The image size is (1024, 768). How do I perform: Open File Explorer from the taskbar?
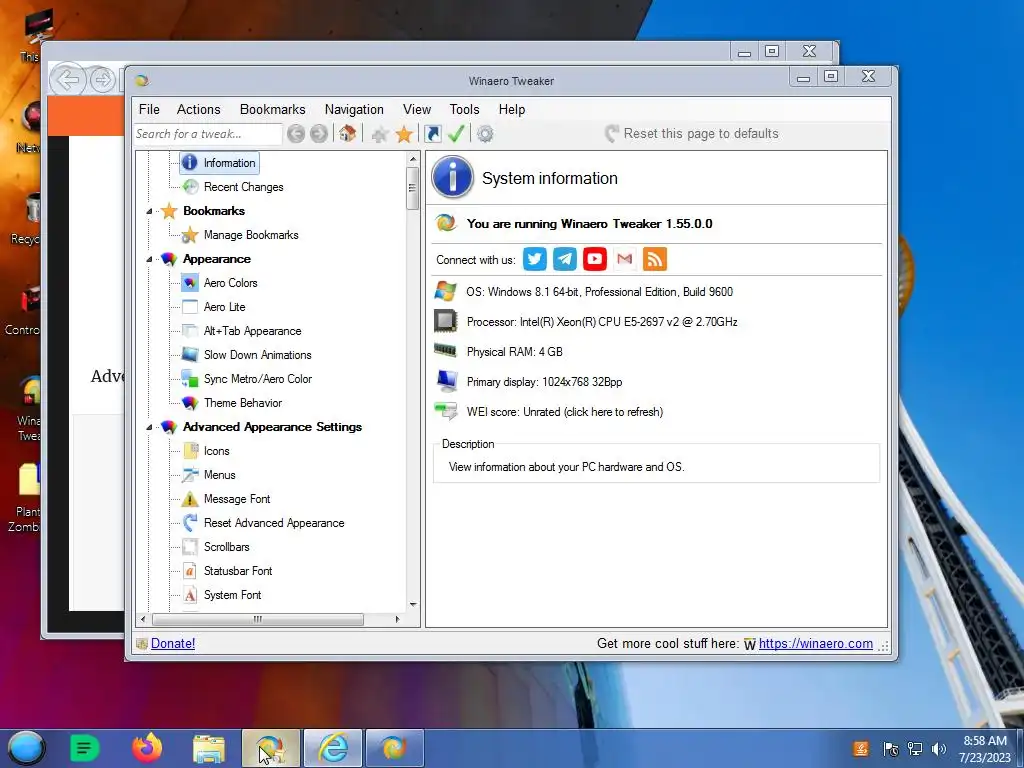[x=209, y=748]
